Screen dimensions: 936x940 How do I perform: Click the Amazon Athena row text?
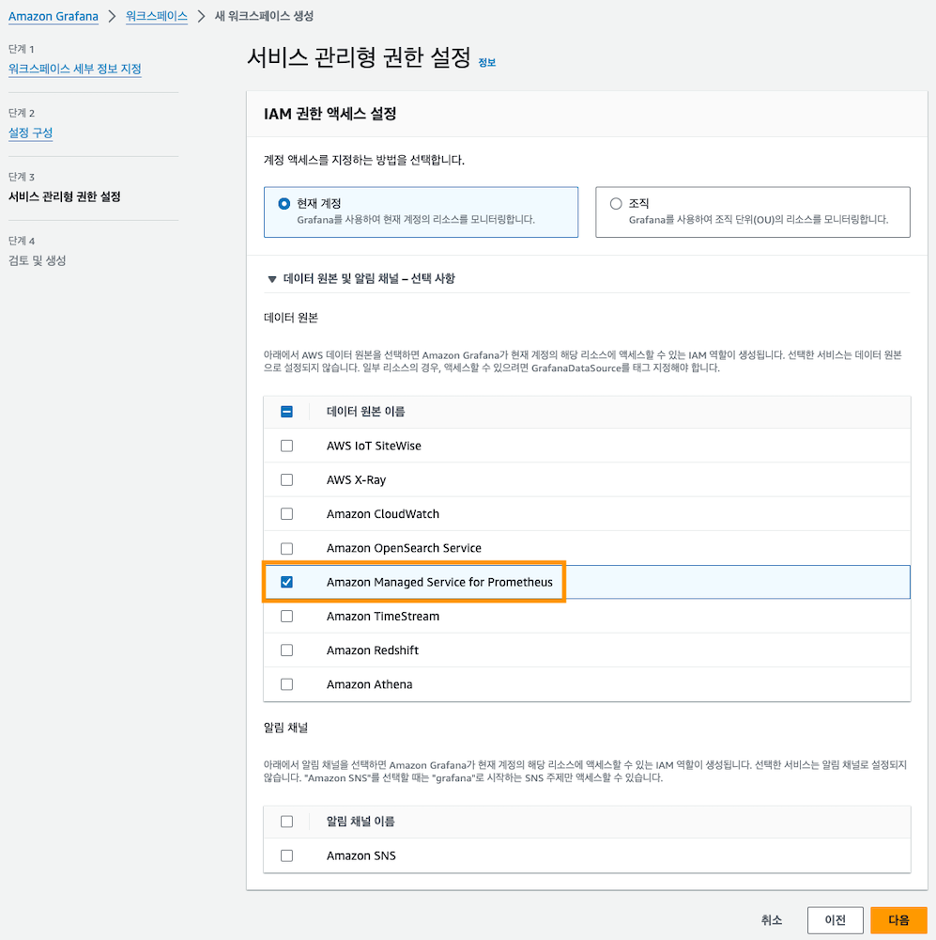[x=369, y=685]
